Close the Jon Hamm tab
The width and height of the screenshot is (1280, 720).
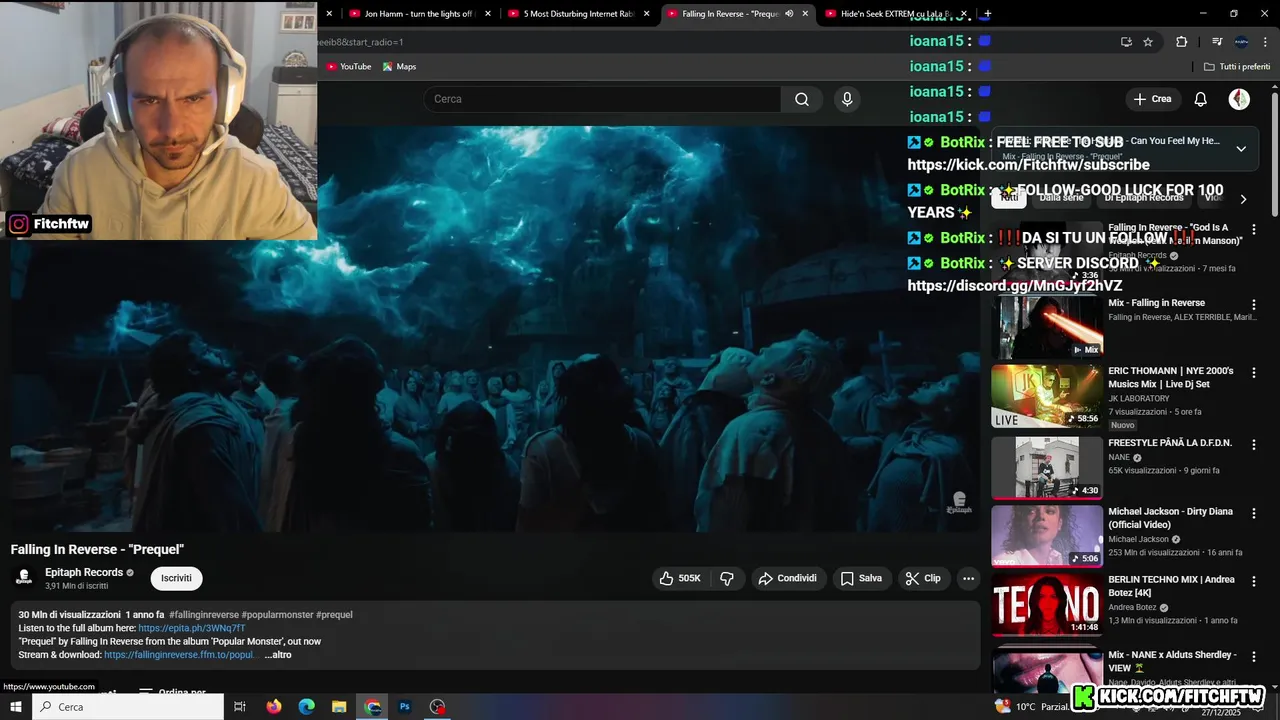pyautogui.click(x=488, y=14)
